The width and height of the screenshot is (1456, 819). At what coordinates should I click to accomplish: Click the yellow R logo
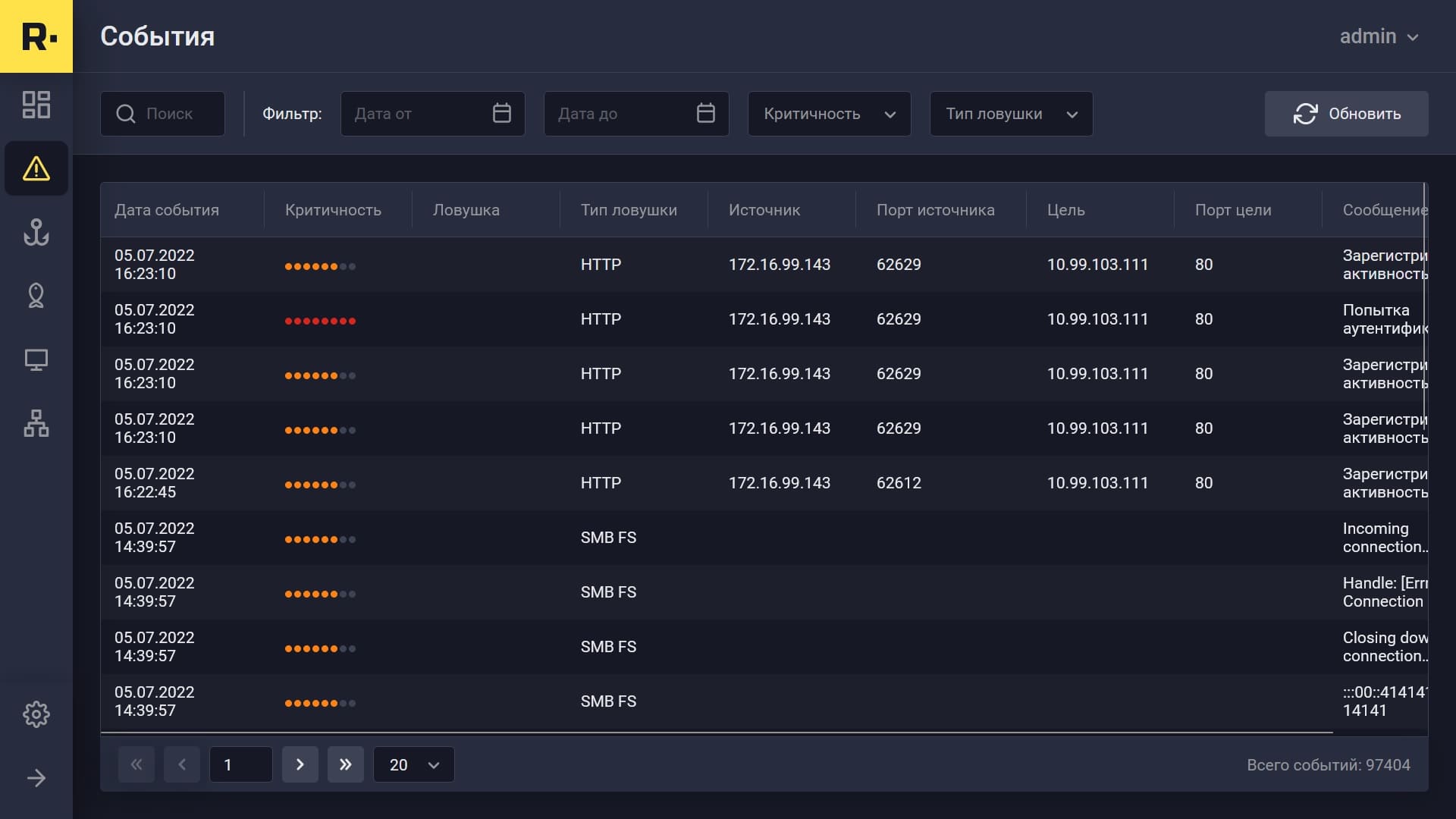pyautogui.click(x=36, y=36)
